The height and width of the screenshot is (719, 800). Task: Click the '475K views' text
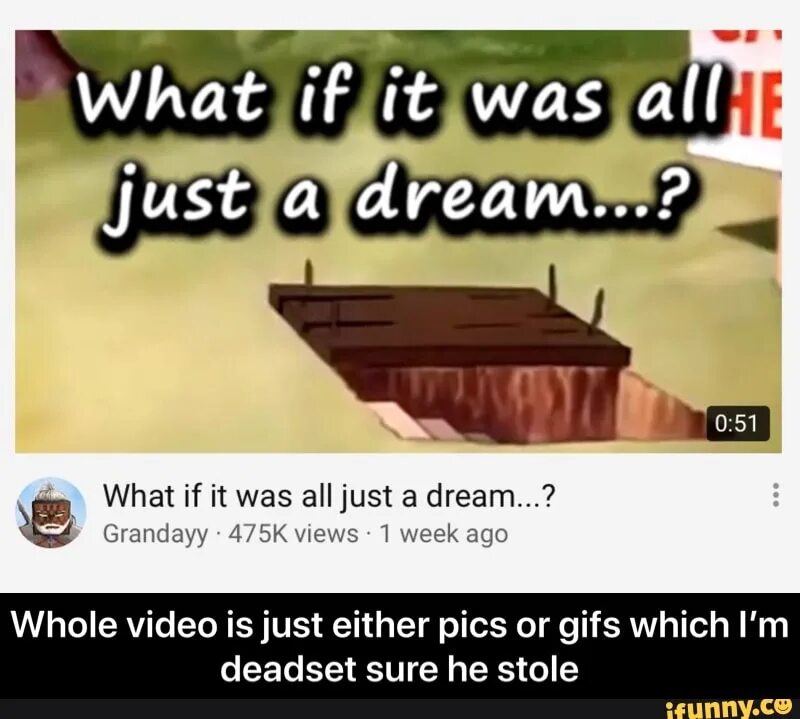coord(293,534)
